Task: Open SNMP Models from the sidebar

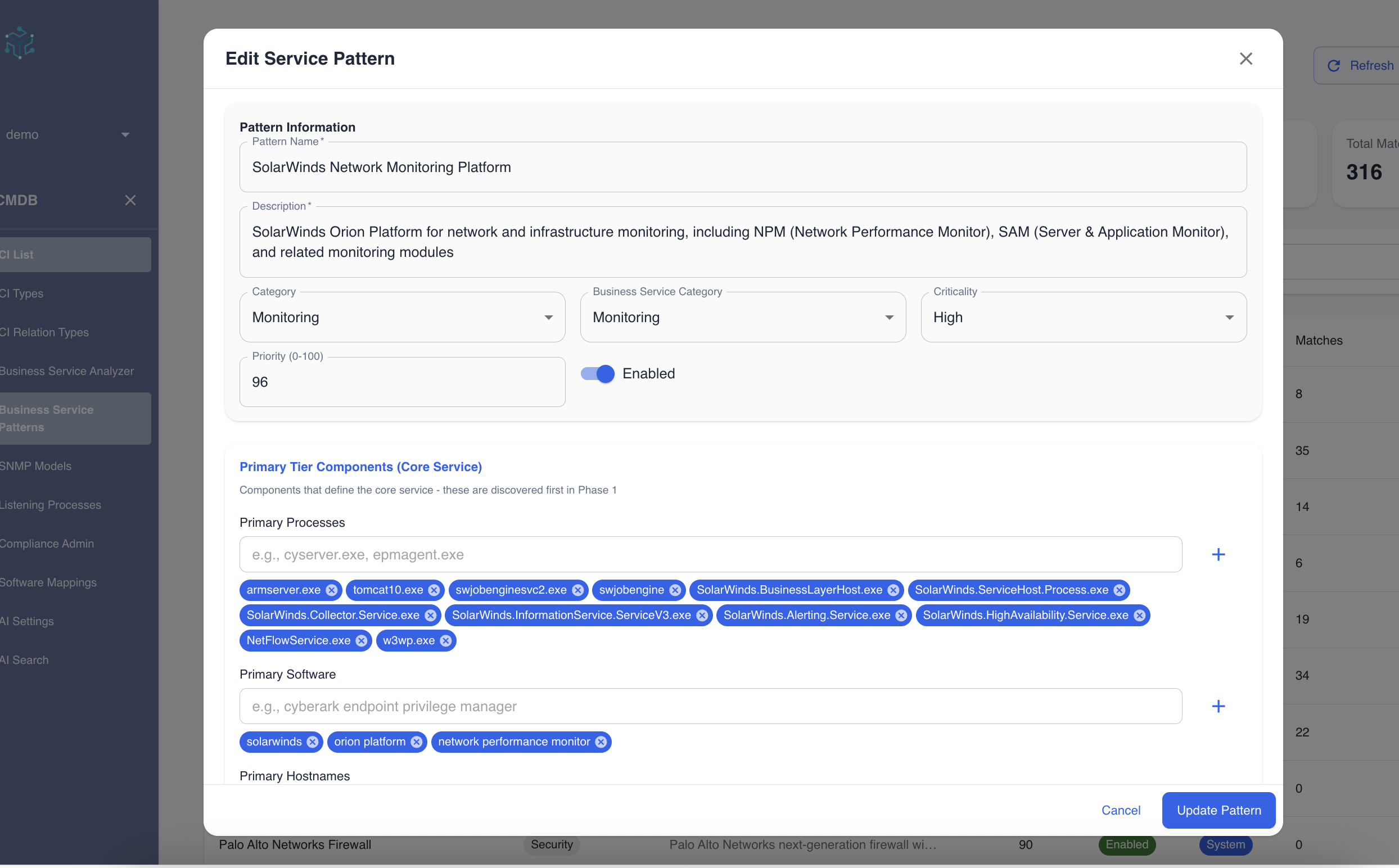Action: (35, 465)
